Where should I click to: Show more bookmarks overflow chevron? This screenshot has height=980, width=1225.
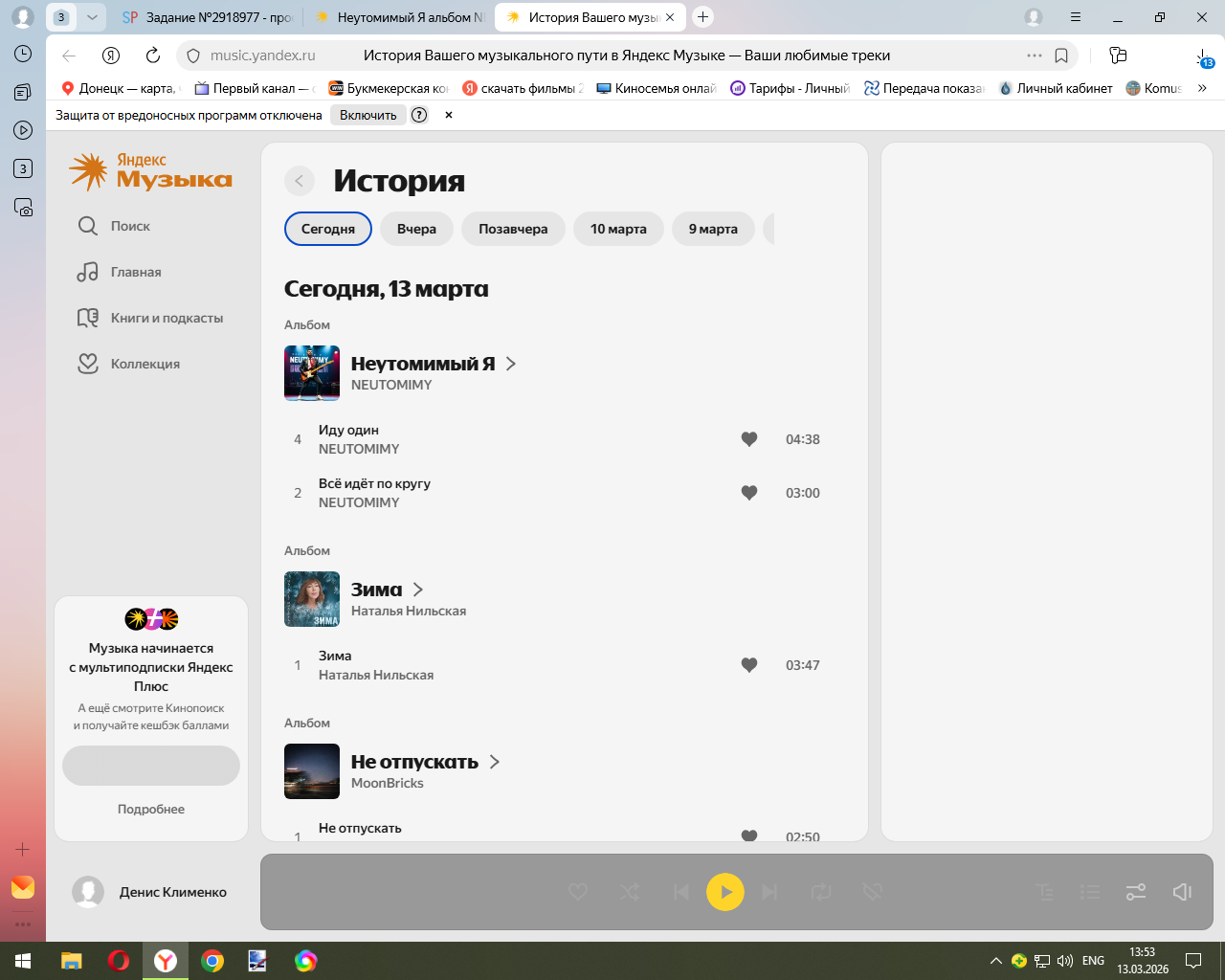[x=1202, y=88]
